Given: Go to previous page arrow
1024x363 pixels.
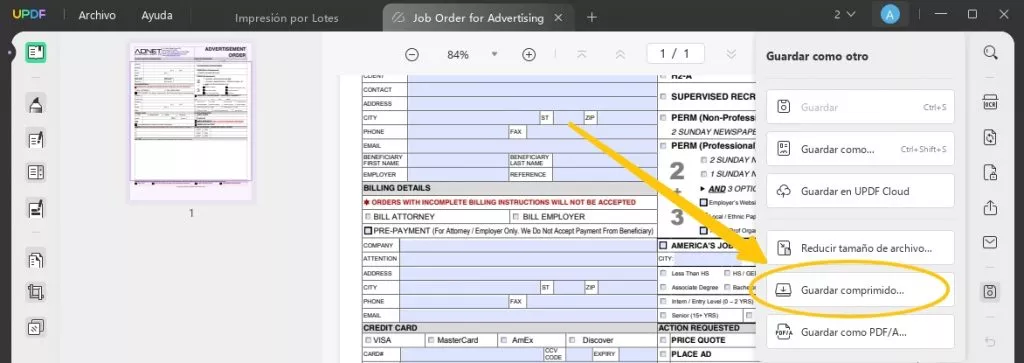Looking at the screenshot, I should pos(620,55).
